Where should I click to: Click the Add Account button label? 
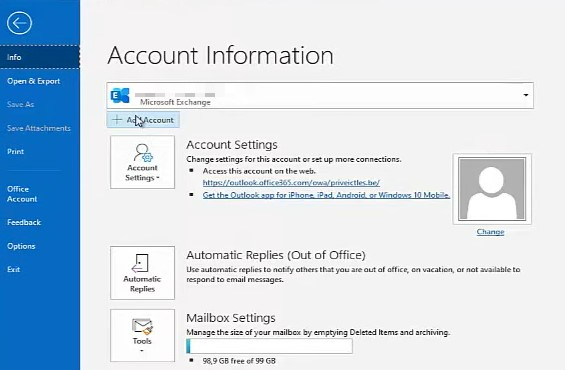click(150, 120)
